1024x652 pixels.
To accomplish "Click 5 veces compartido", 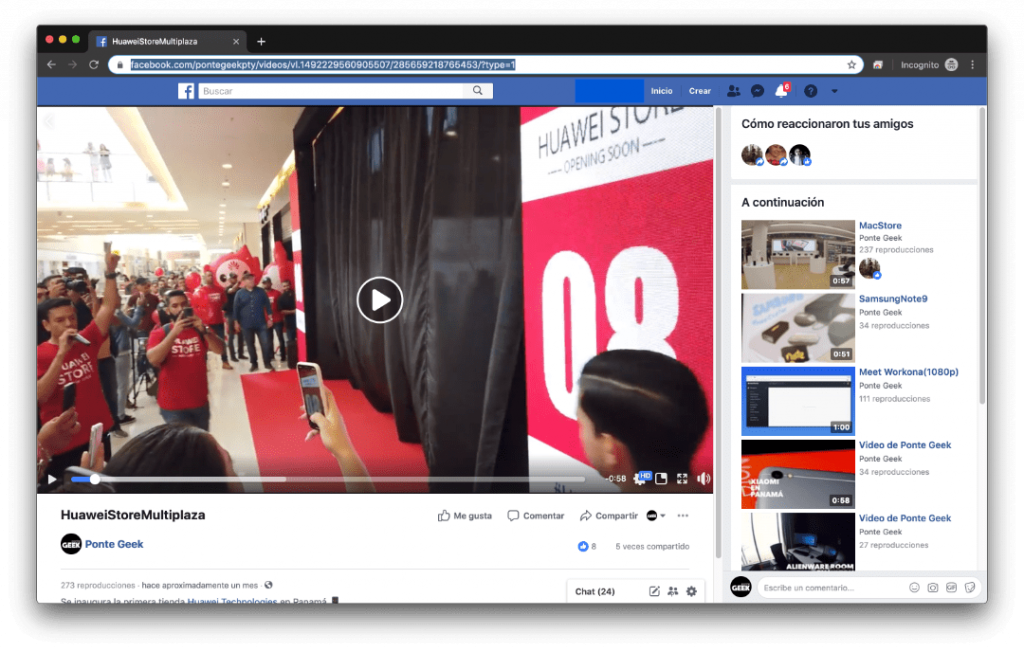I will (652, 546).
